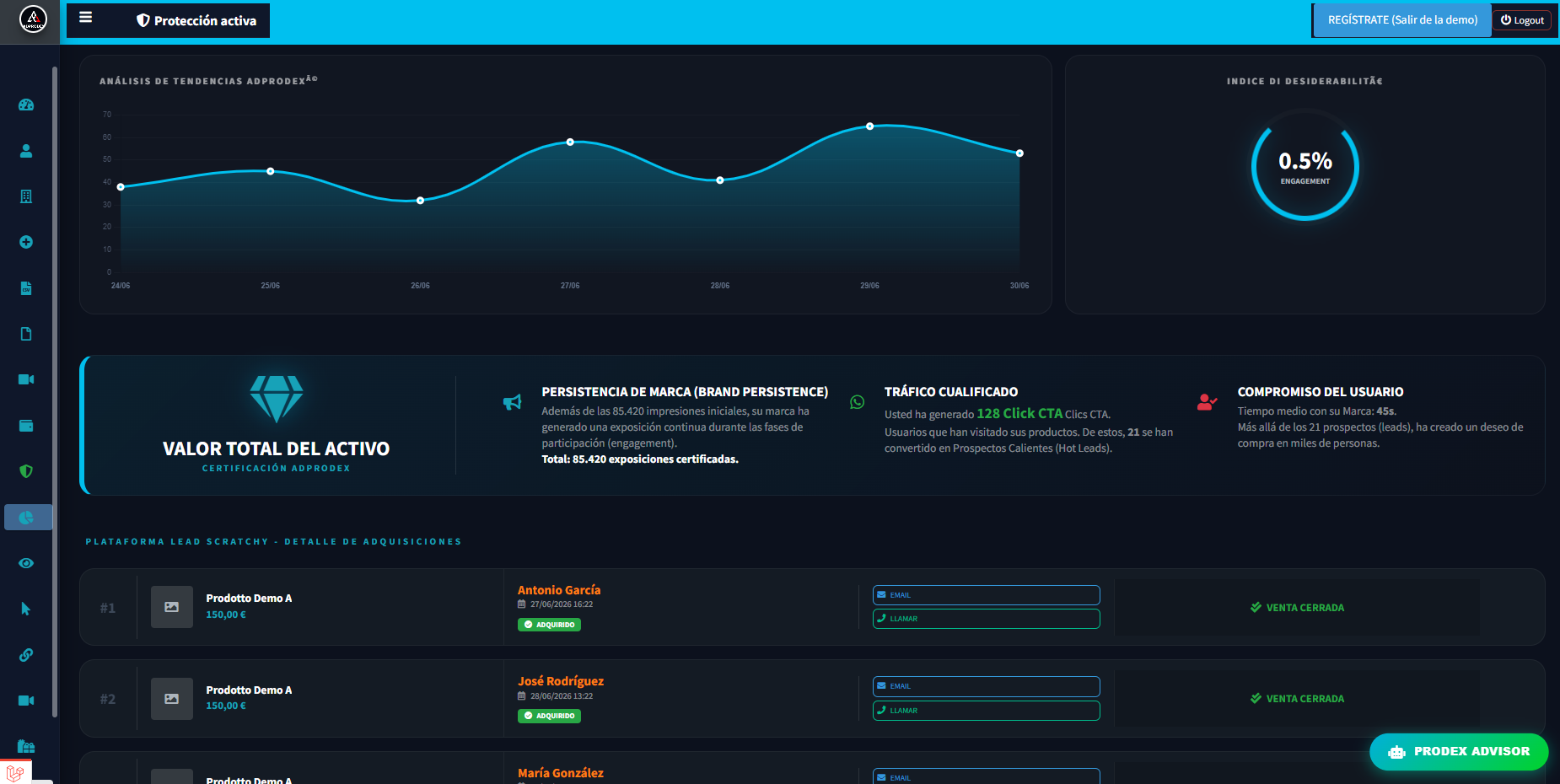The height and width of the screenshot is (784, 1560).
Task: Click the image placeholder for row #1
Action: [172, 607]
